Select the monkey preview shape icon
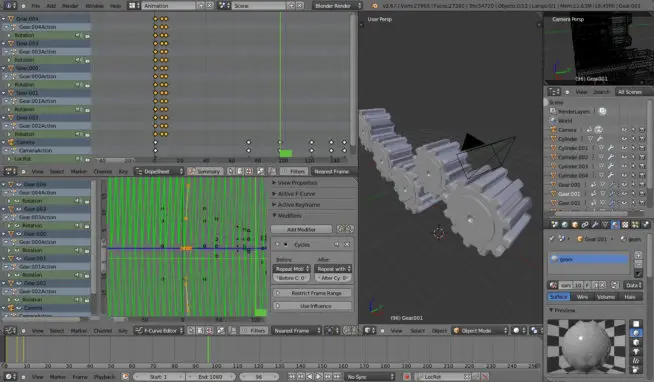Image resolution: width=654 pixels, height=382 pixels. click(x=636, y=351)
